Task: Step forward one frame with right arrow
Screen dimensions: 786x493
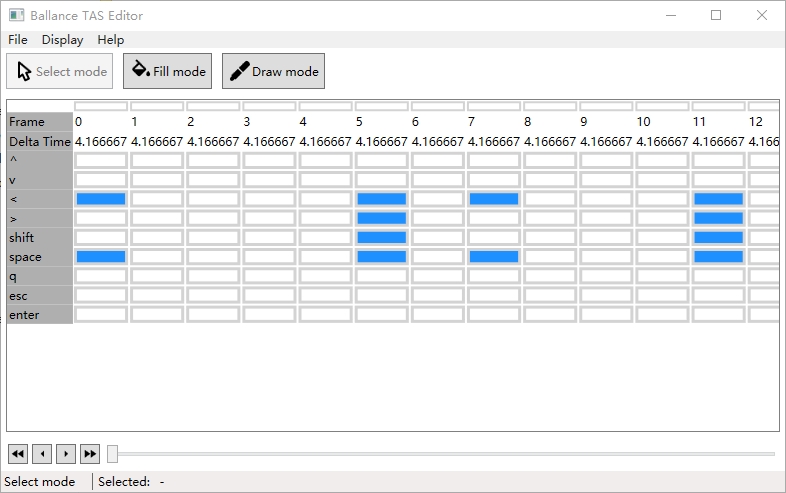Action: pos(66,454)
